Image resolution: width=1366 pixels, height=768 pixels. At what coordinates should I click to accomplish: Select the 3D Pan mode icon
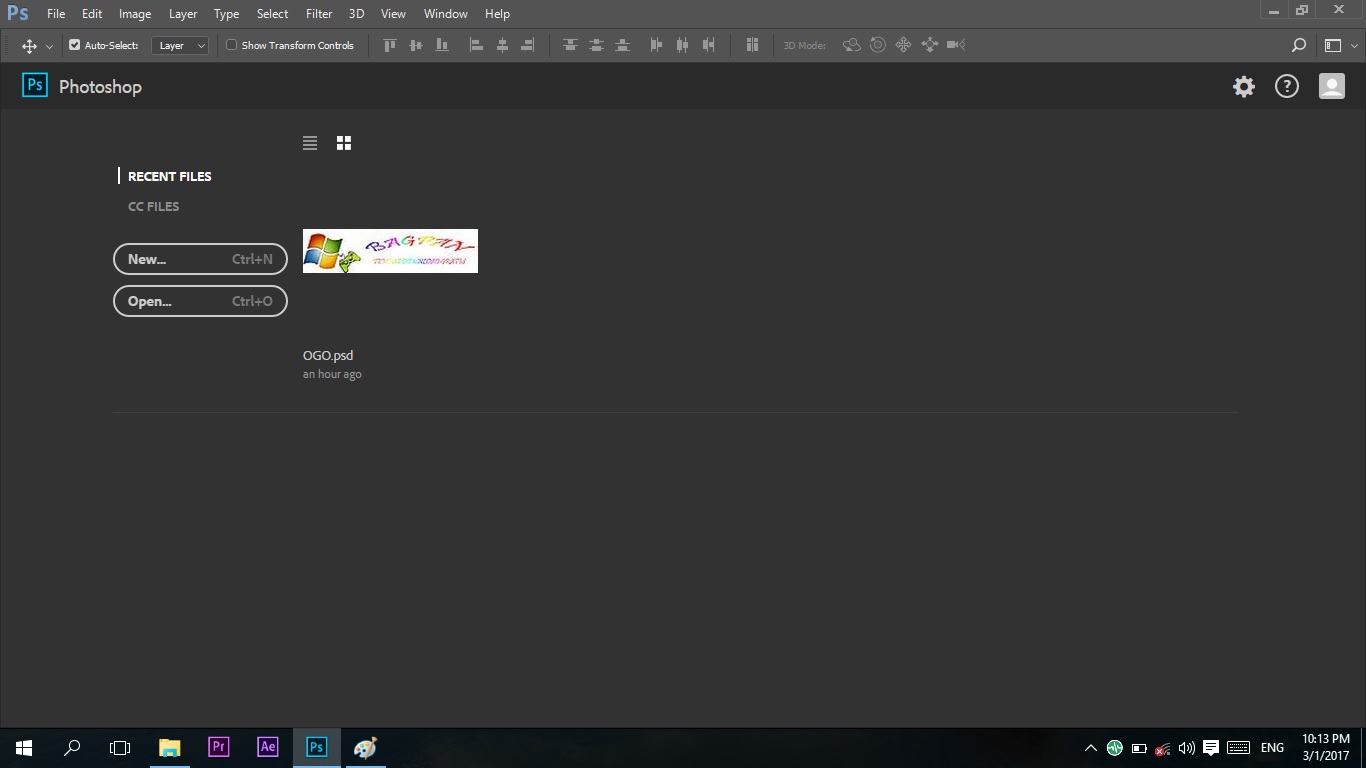click(x=903, y=45)
